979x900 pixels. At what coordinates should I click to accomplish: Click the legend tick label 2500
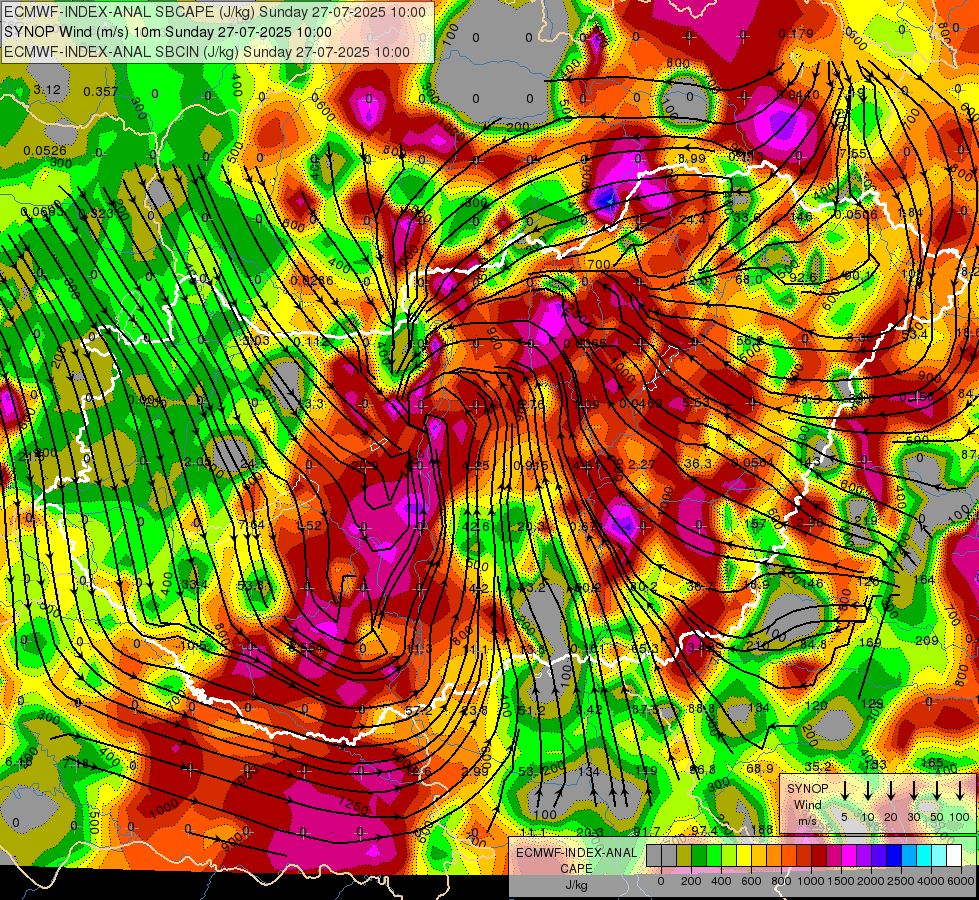[x=901, y=881]
